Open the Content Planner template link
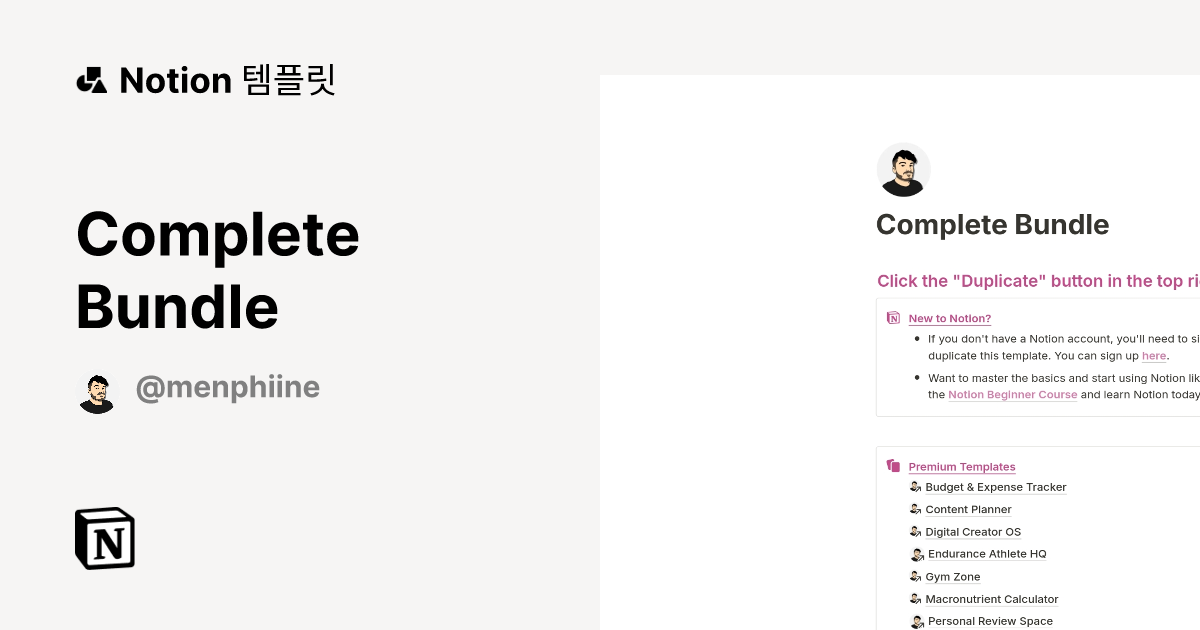 click(968, 509)
